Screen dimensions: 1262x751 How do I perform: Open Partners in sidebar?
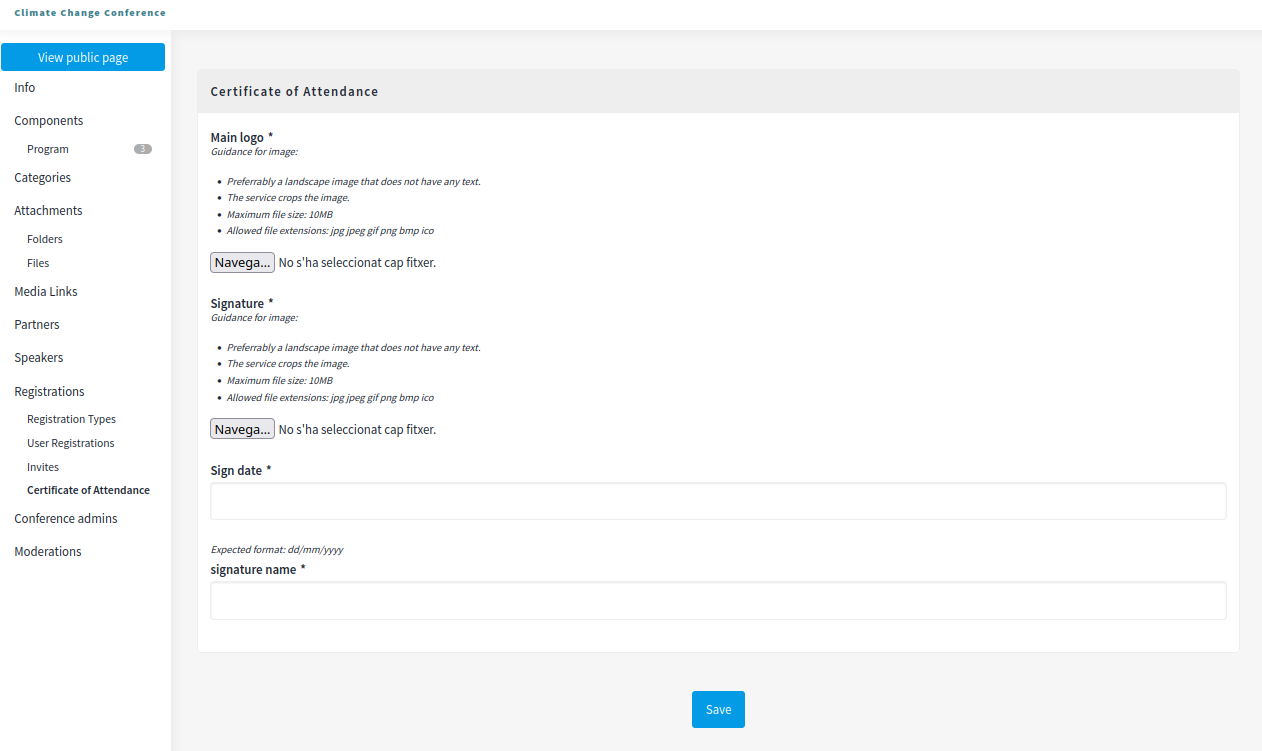pyautogui.click(x=37, y=325)
